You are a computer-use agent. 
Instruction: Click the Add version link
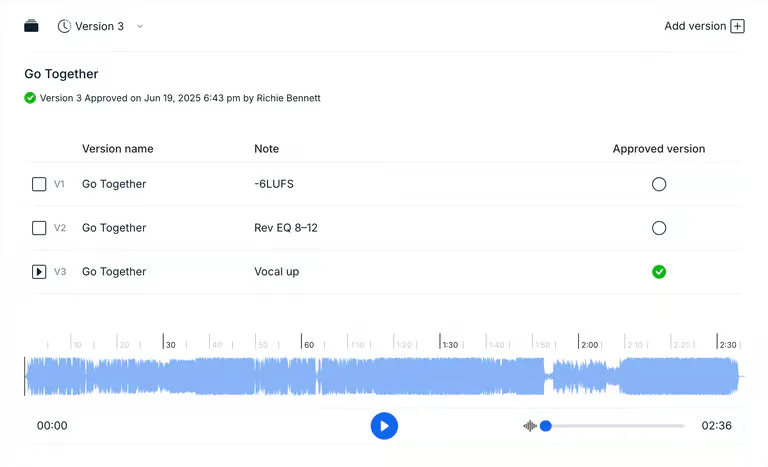click(695, 26)
